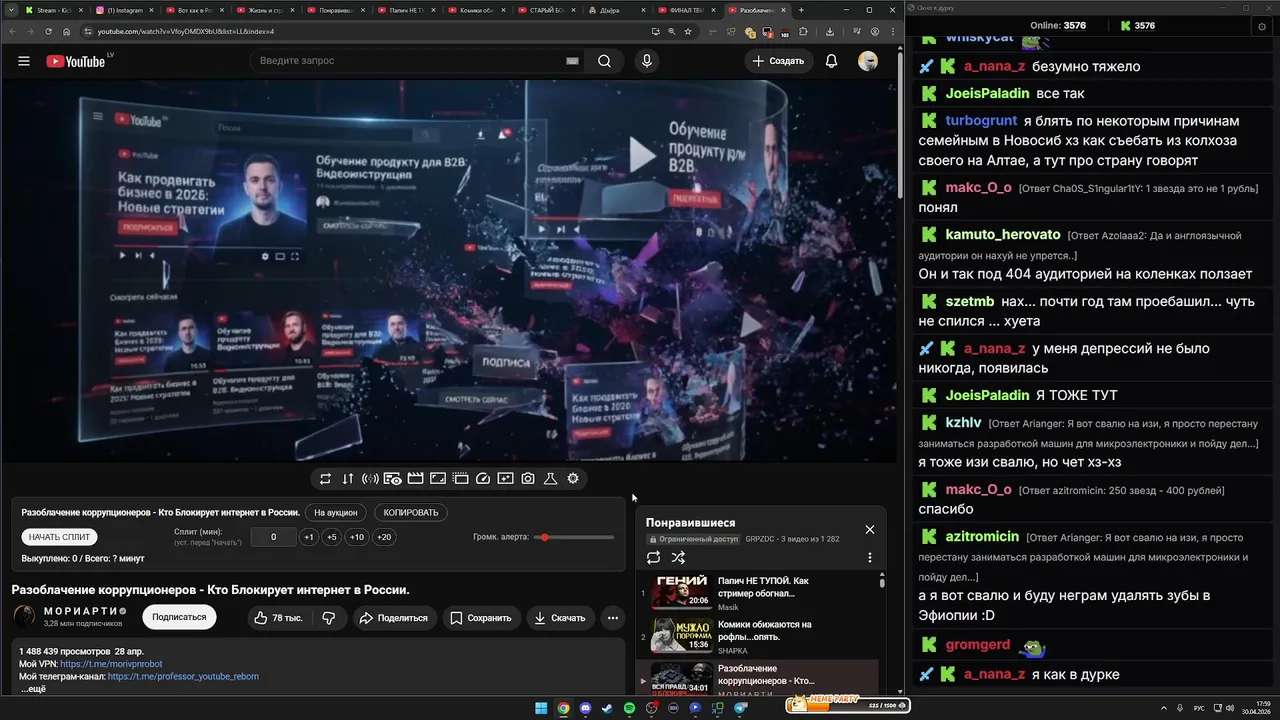Click the loop icon in the player toolbar

pos(325,479)
